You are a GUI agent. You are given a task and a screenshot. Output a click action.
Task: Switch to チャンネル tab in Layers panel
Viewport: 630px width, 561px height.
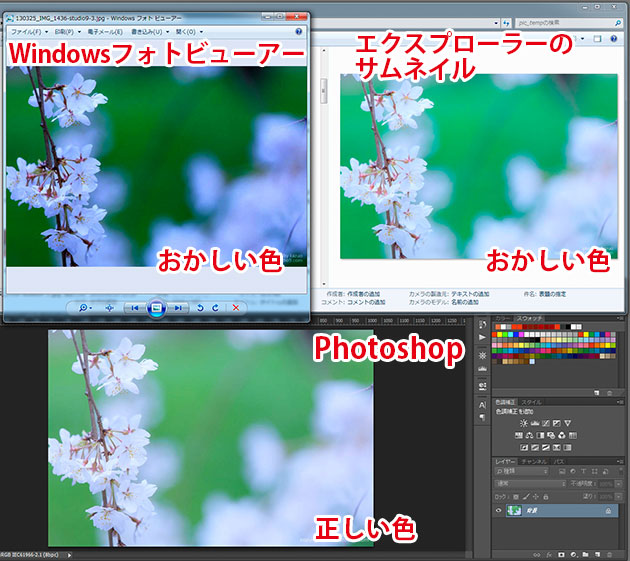tap(534, 461)
